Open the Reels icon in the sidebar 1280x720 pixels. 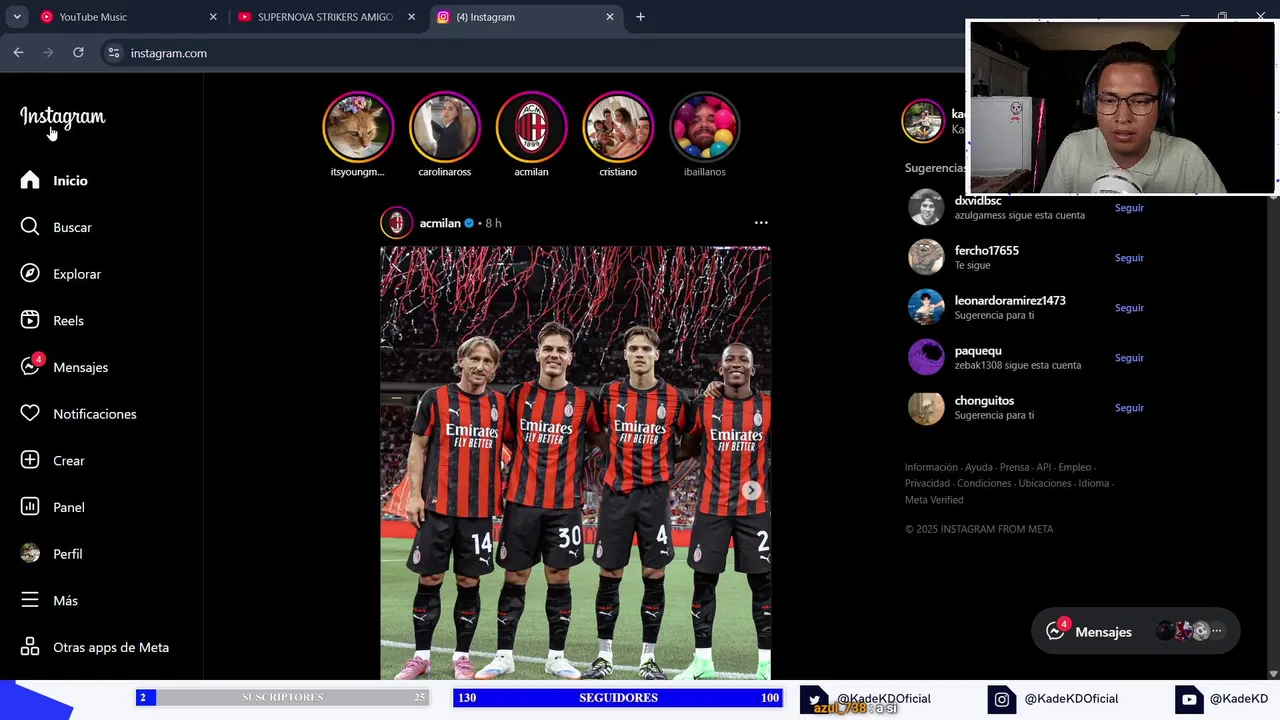(x=30, y=320)
